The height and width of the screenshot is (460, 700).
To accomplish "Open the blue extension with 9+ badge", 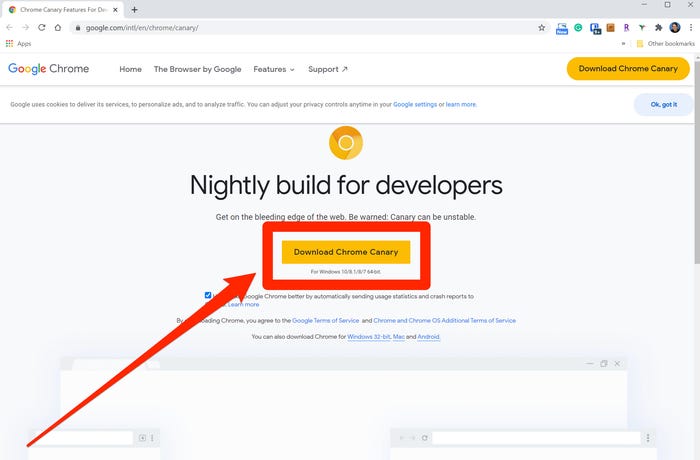I will (595, 29).
